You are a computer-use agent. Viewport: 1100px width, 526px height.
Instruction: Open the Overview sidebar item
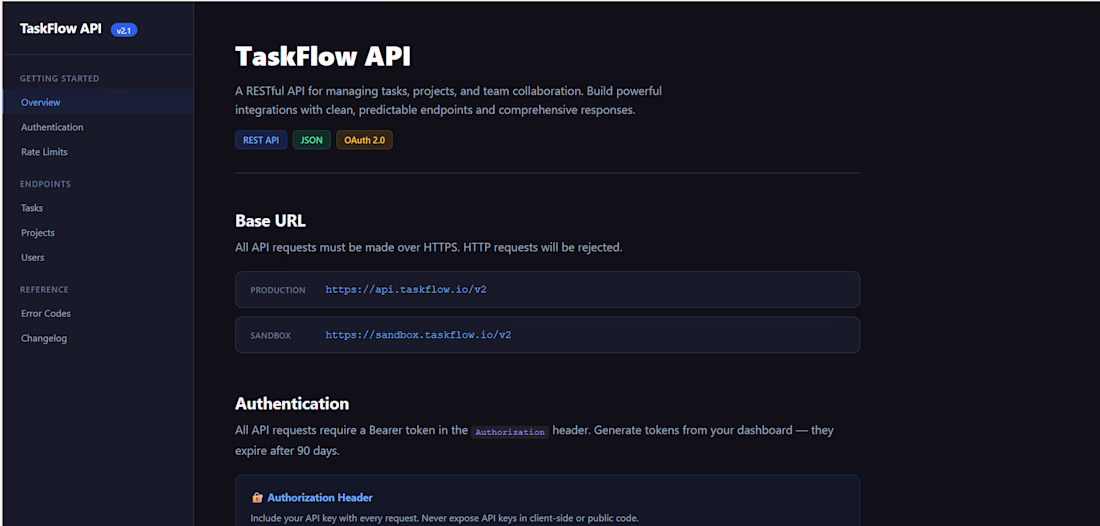coord(41,103)
